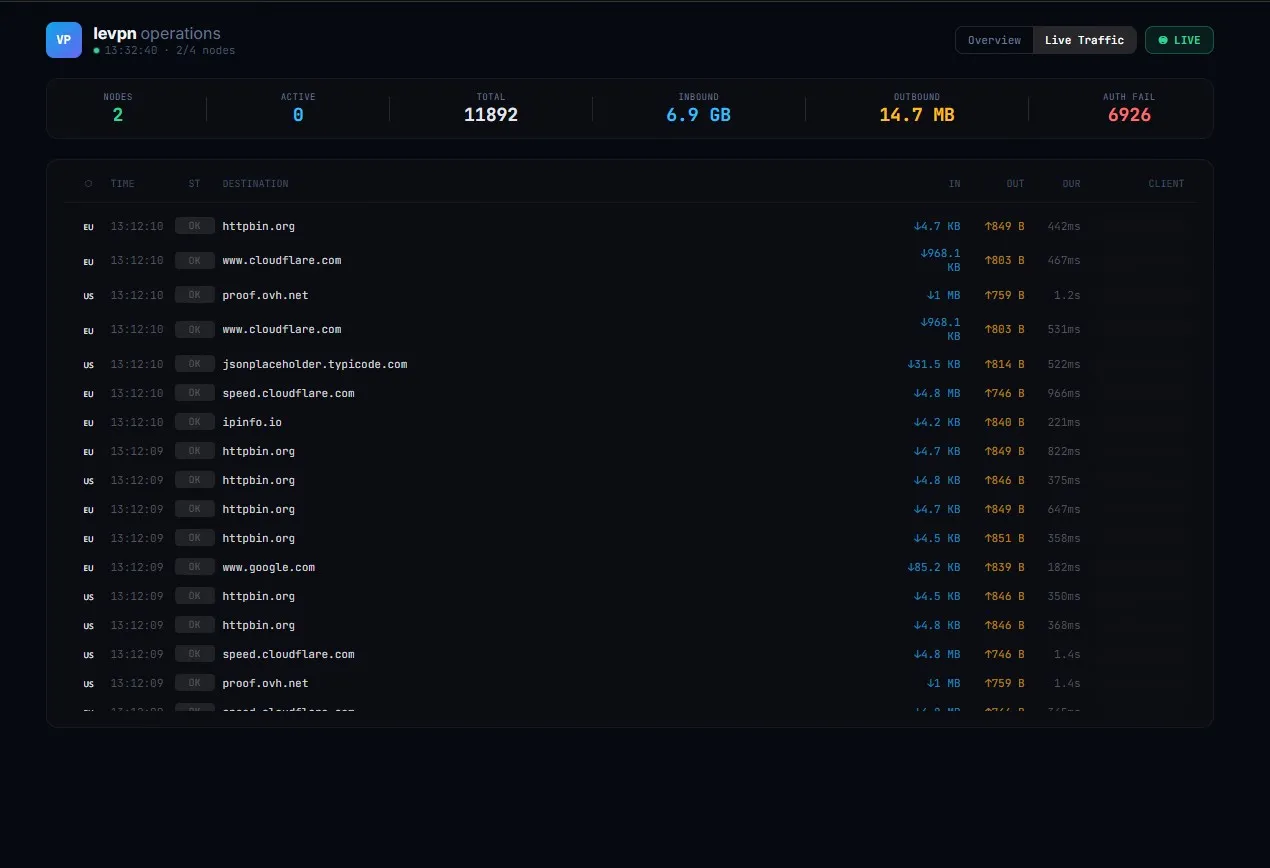The width and height of the screenshot is (1270, 868).
Task: Click the US region badge in 522ms row
Action: tap(88, 365)
